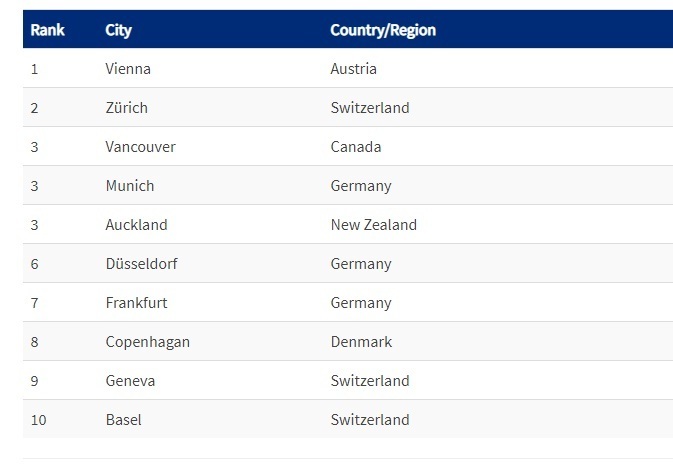Select the Canada country cell
Image resolution: width=673 pixels, height=466 pixels.
click(356, 147)
